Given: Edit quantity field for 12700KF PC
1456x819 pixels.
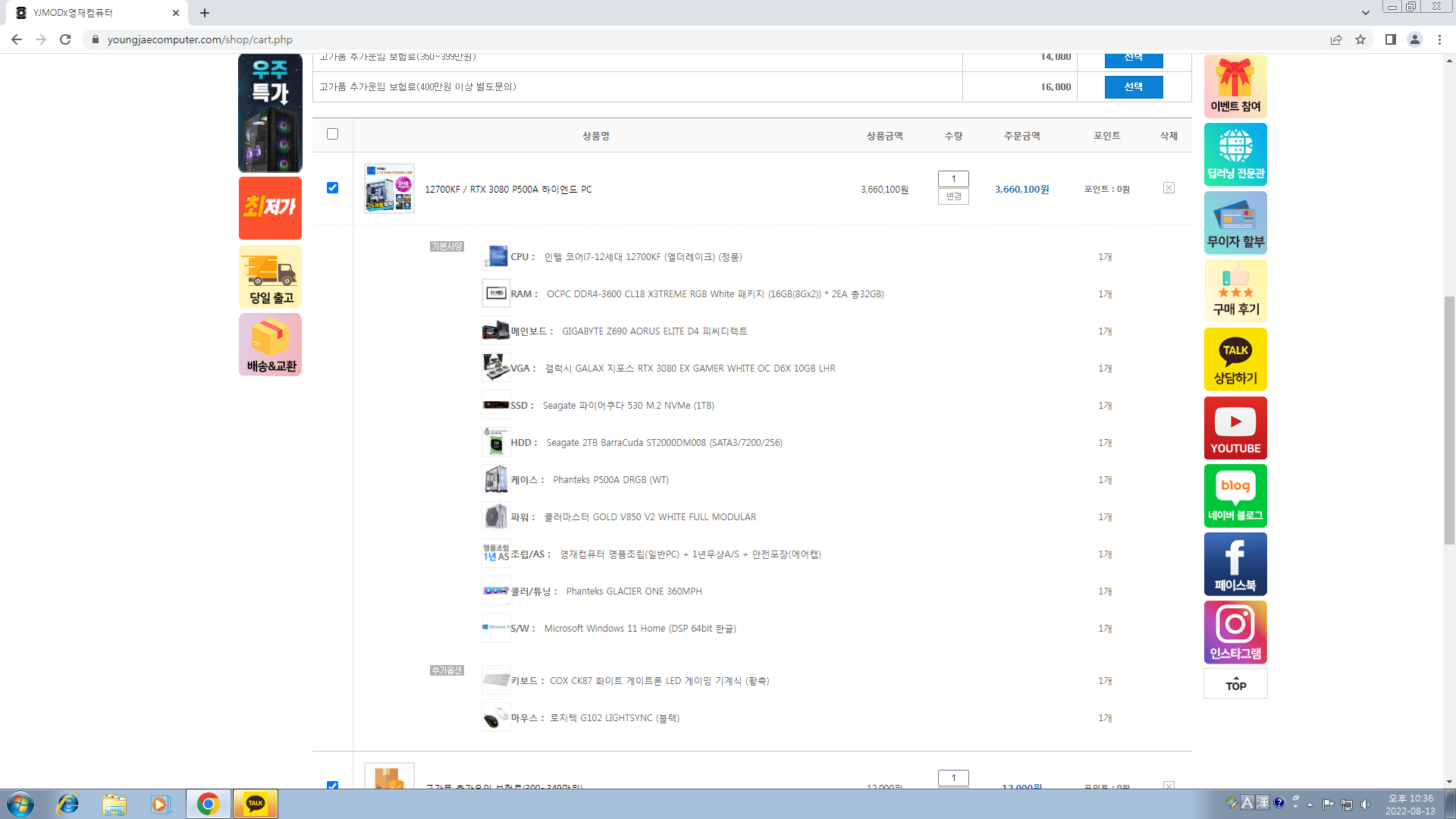Looking at the screenshot, I should [953, 179].
